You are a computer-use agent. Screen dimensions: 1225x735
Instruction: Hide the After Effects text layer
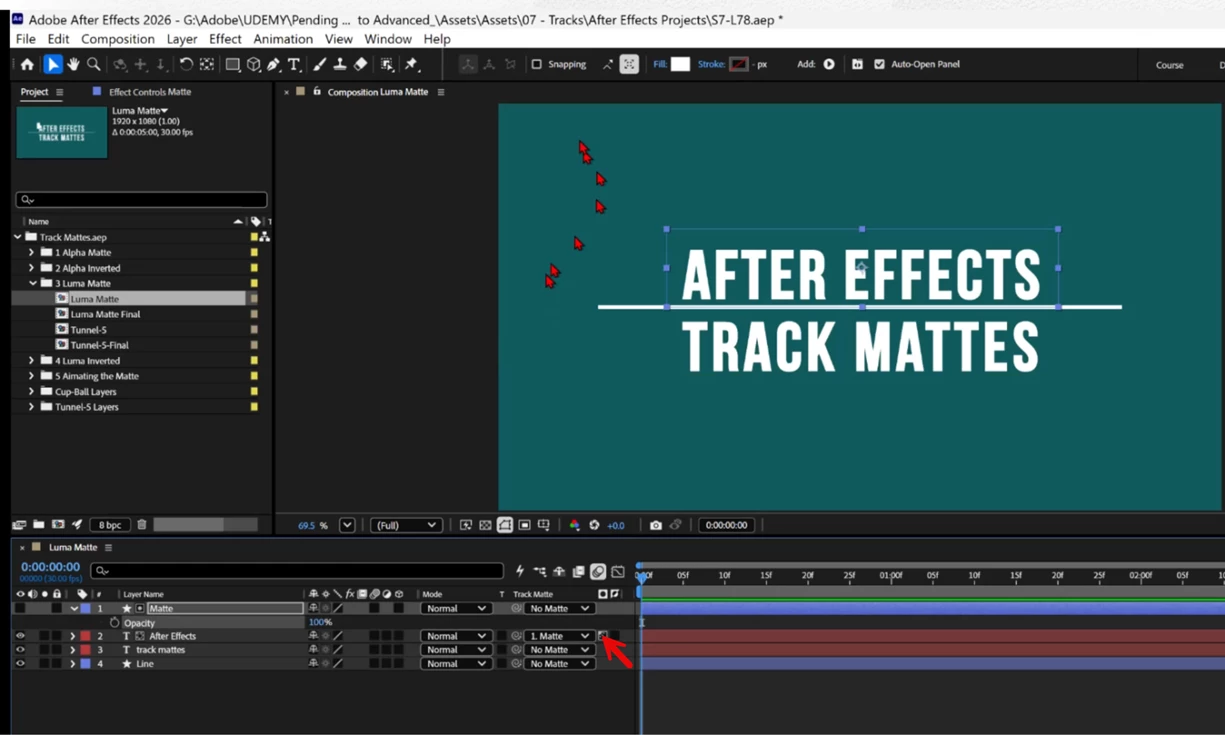(x=20, y=636)
